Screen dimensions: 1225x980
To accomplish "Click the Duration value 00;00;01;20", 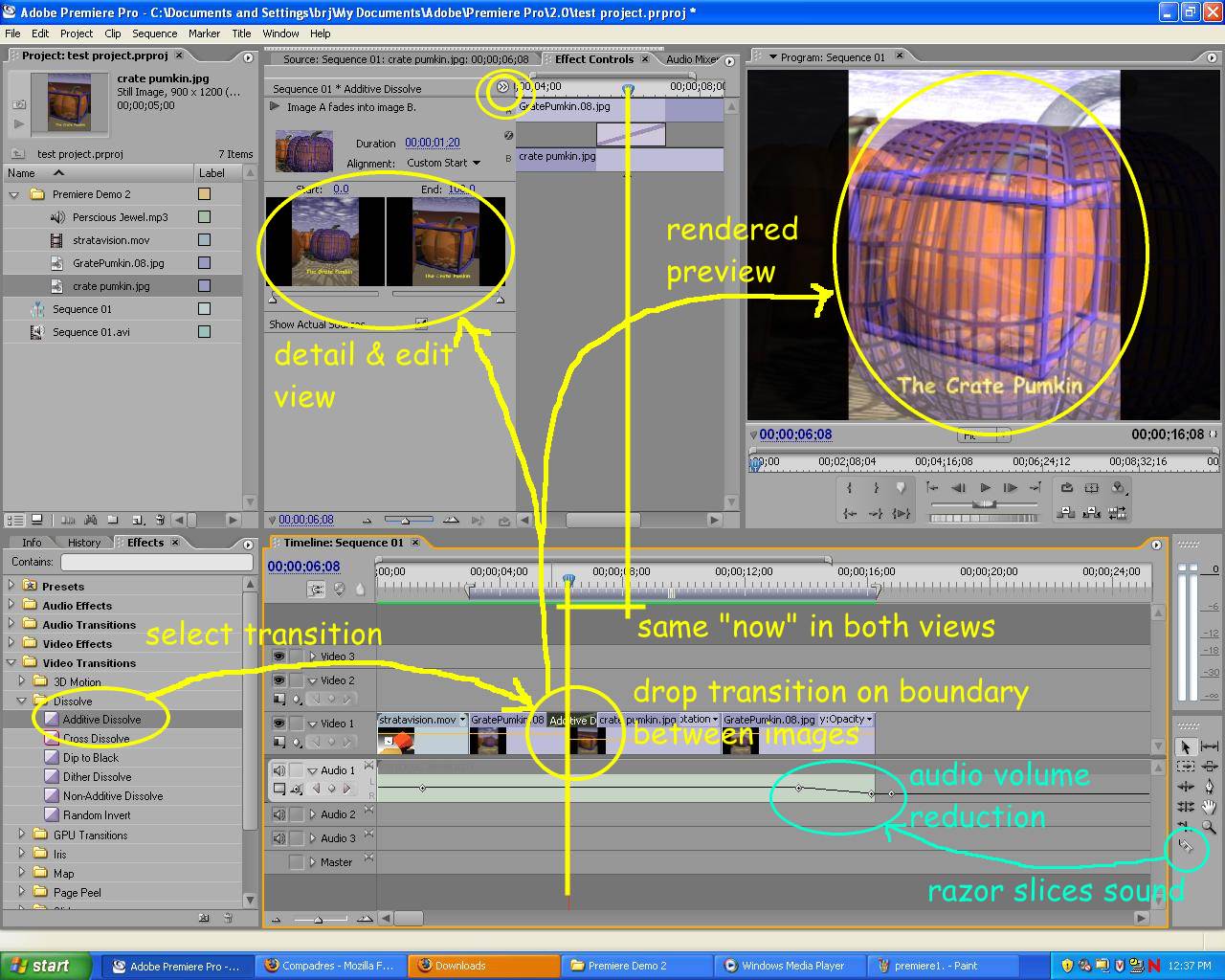I will (432, 143).
